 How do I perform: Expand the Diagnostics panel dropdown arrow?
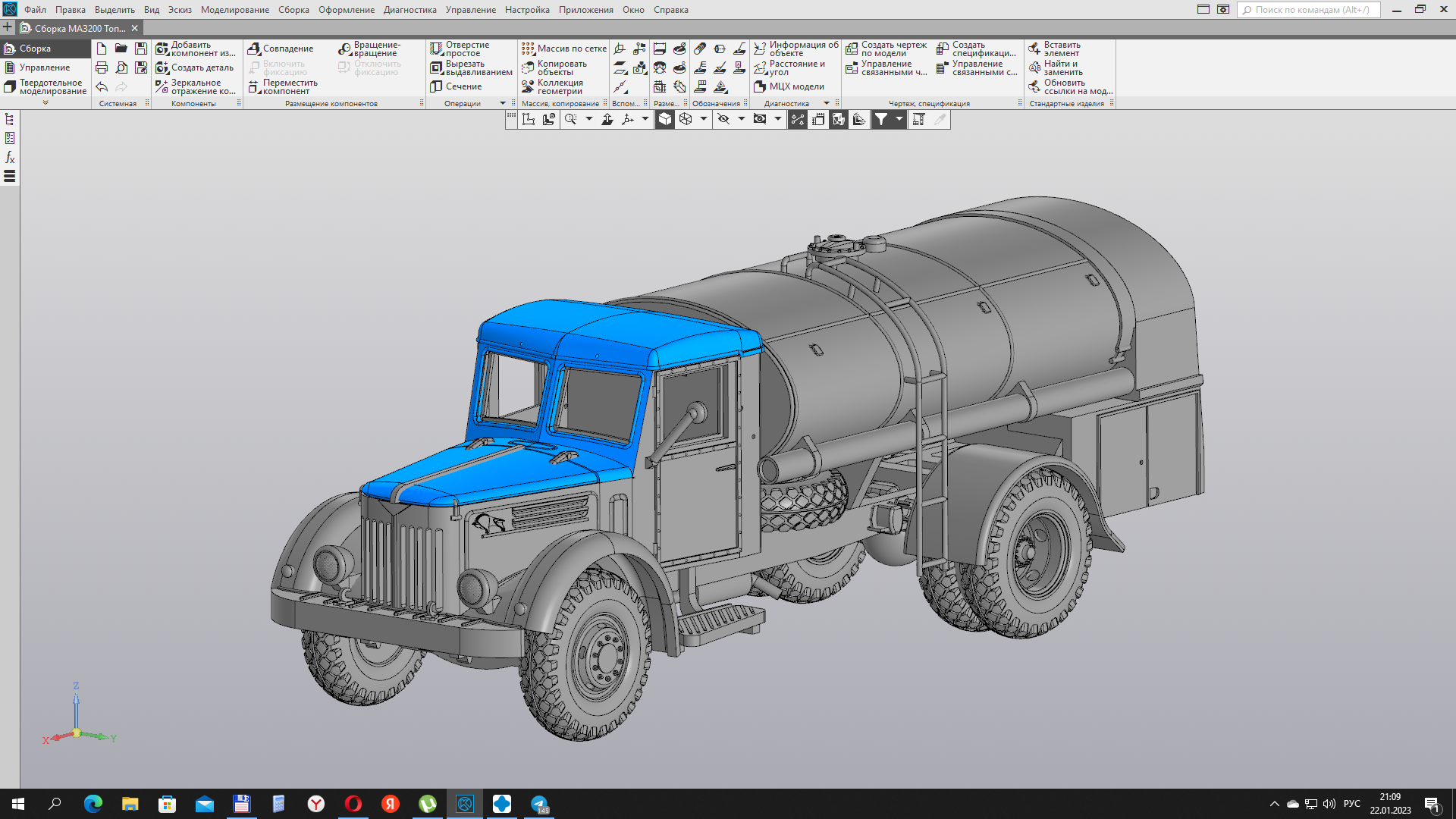827,103
